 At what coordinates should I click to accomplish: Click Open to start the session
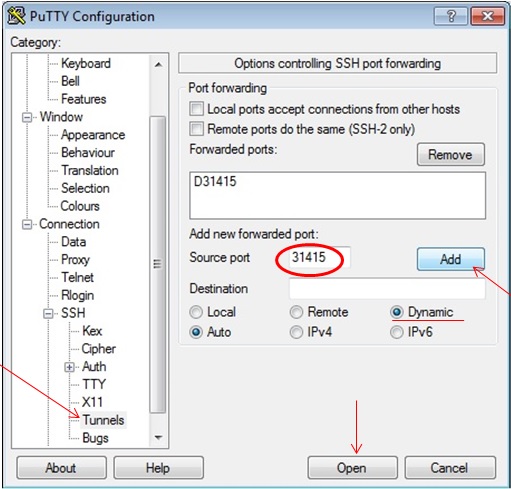click(352, 468)
